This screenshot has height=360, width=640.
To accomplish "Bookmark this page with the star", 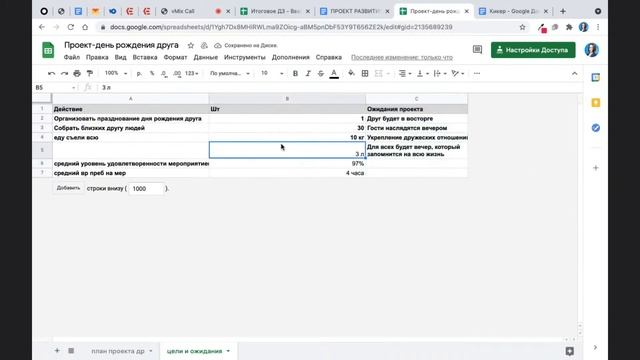I will [x=522, y=27].
